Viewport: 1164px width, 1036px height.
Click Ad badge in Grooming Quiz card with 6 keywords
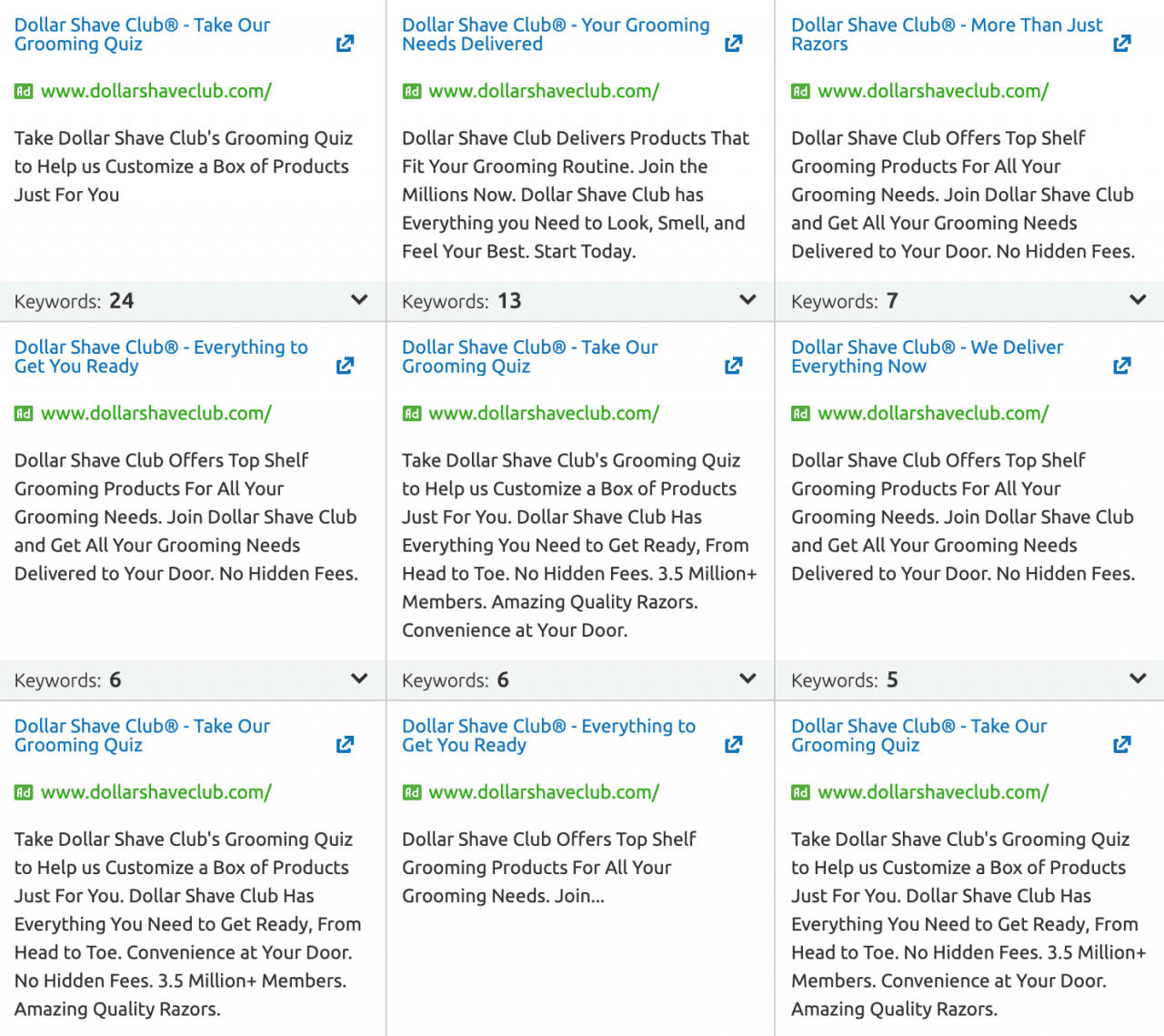[x=412, y=413]
